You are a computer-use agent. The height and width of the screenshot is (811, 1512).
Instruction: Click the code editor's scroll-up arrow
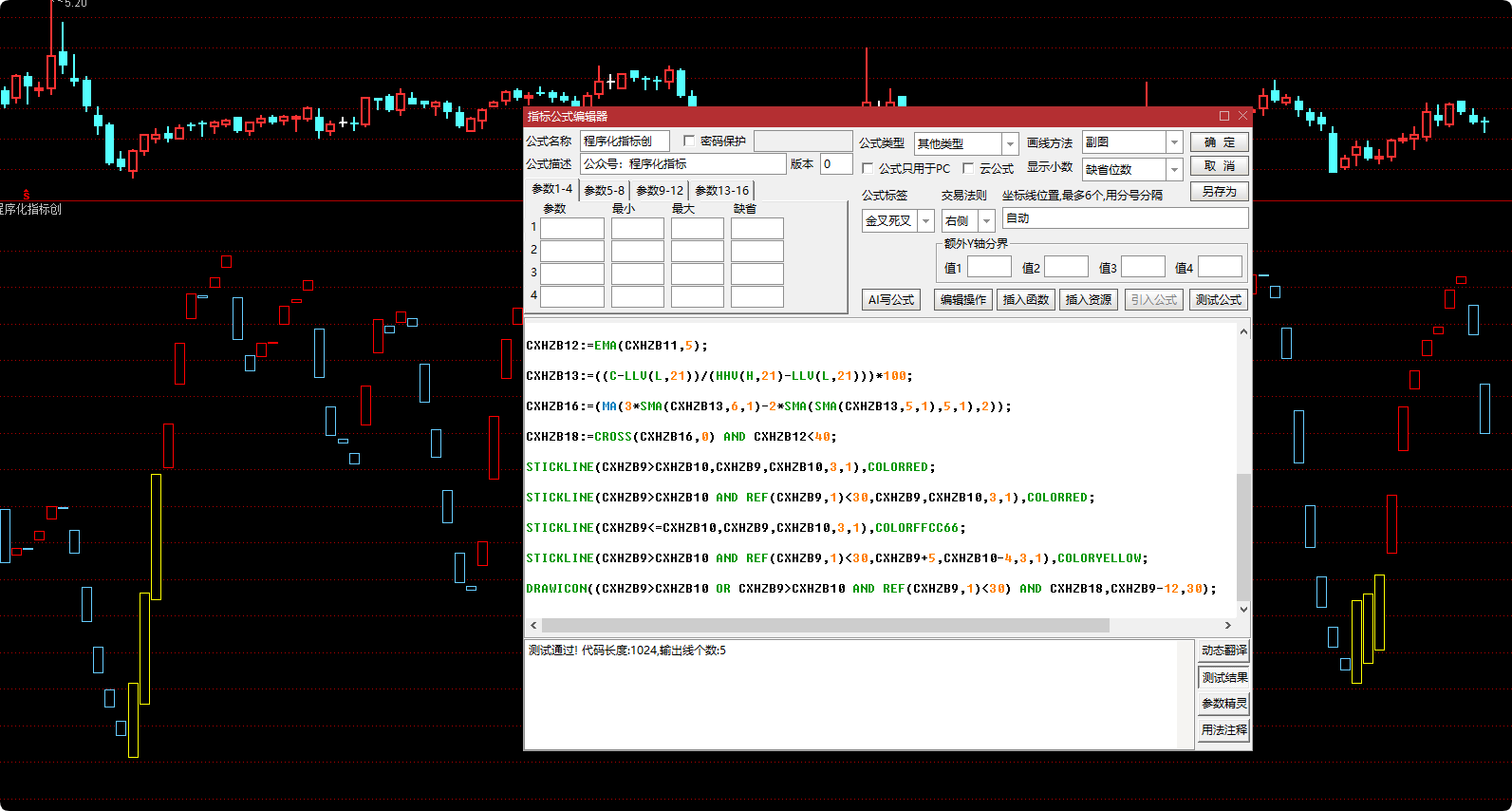click(x=1243, y=331)
